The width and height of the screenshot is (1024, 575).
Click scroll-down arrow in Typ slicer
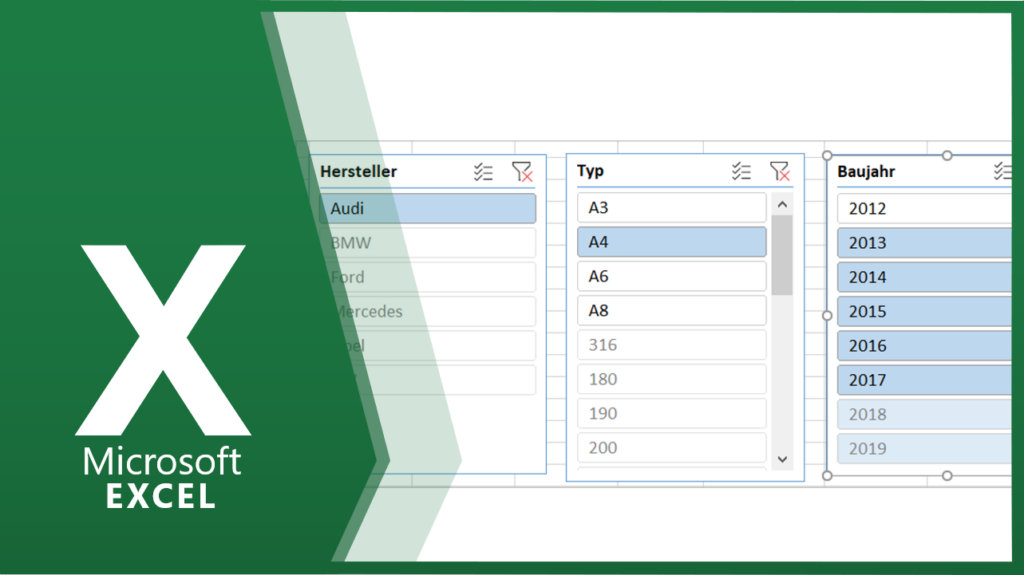[782, 459]
